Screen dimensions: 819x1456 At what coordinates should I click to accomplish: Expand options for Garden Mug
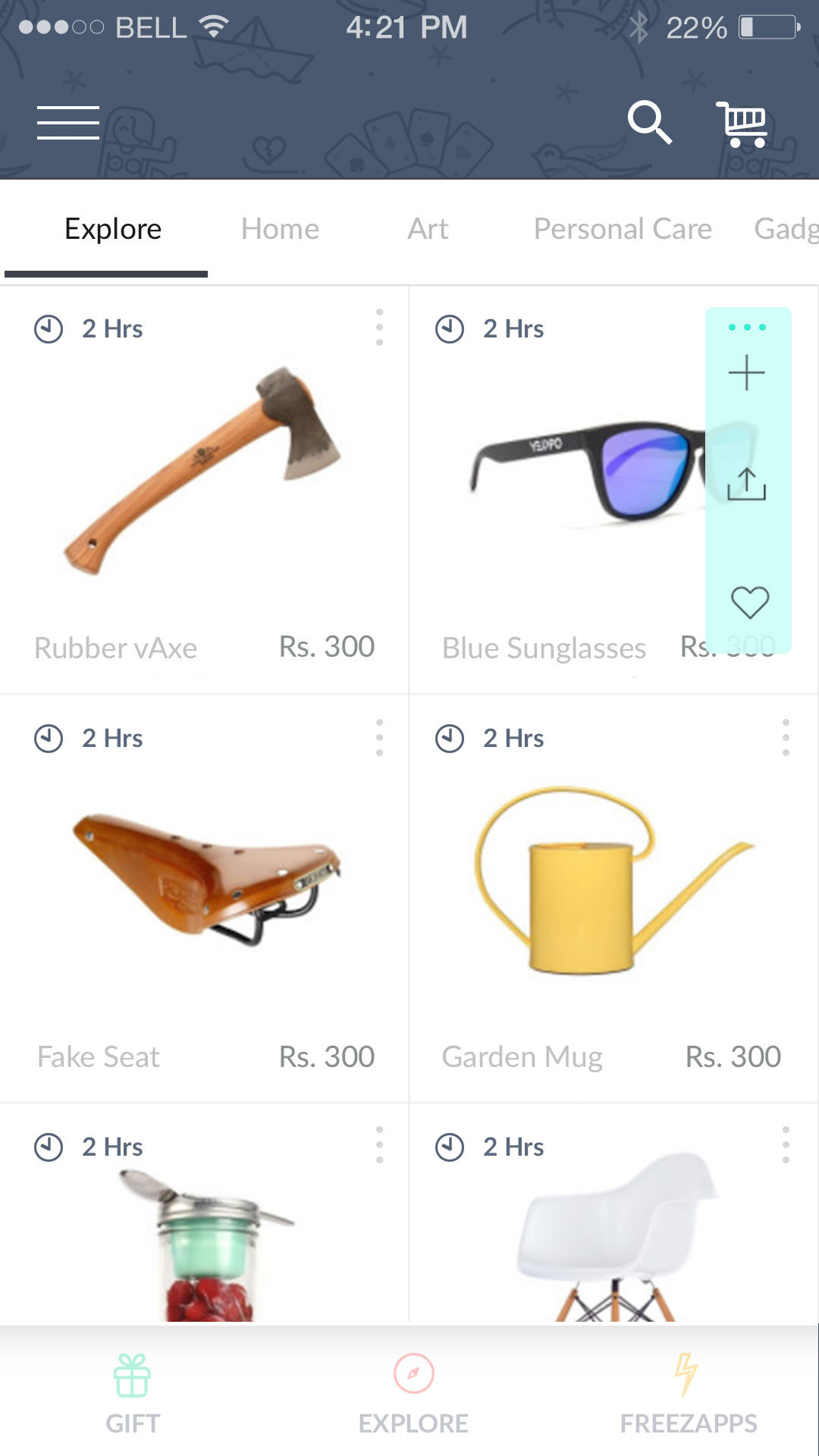click(786, 737)
